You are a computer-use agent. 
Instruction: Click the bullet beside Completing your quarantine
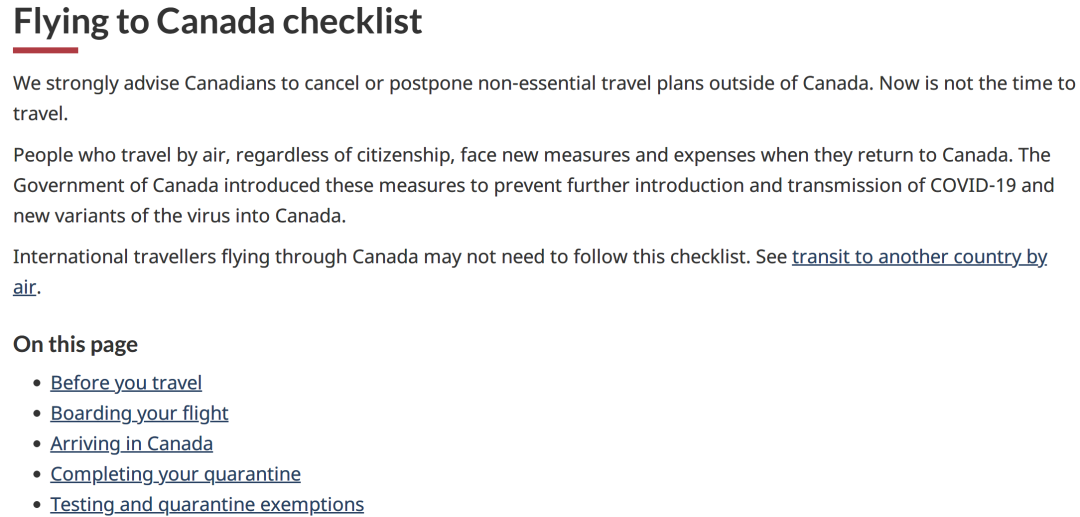coord(37,475)
